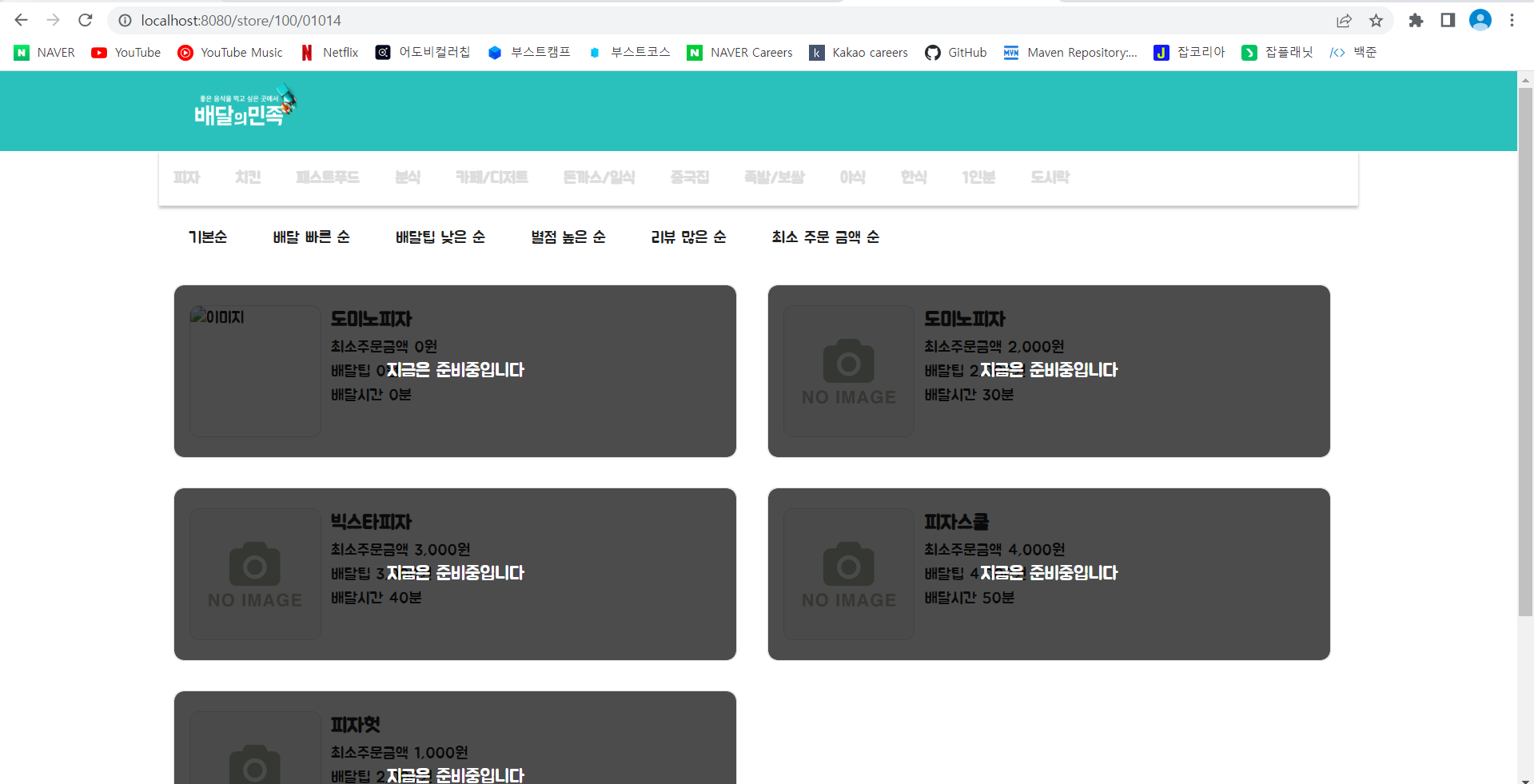Open the 피자헛 store card
The image size is (1534, 784).
(455, 737)
